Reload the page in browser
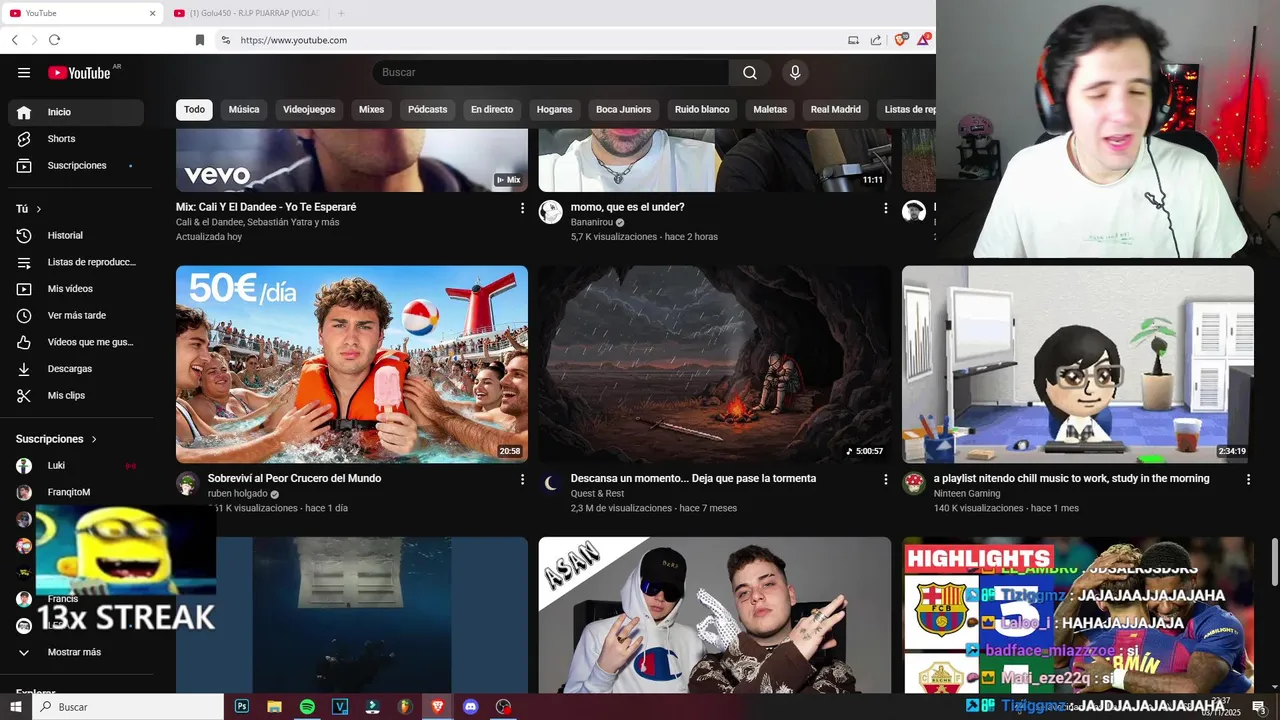This screenshot has width=1280, height=720. coord(54,40)
